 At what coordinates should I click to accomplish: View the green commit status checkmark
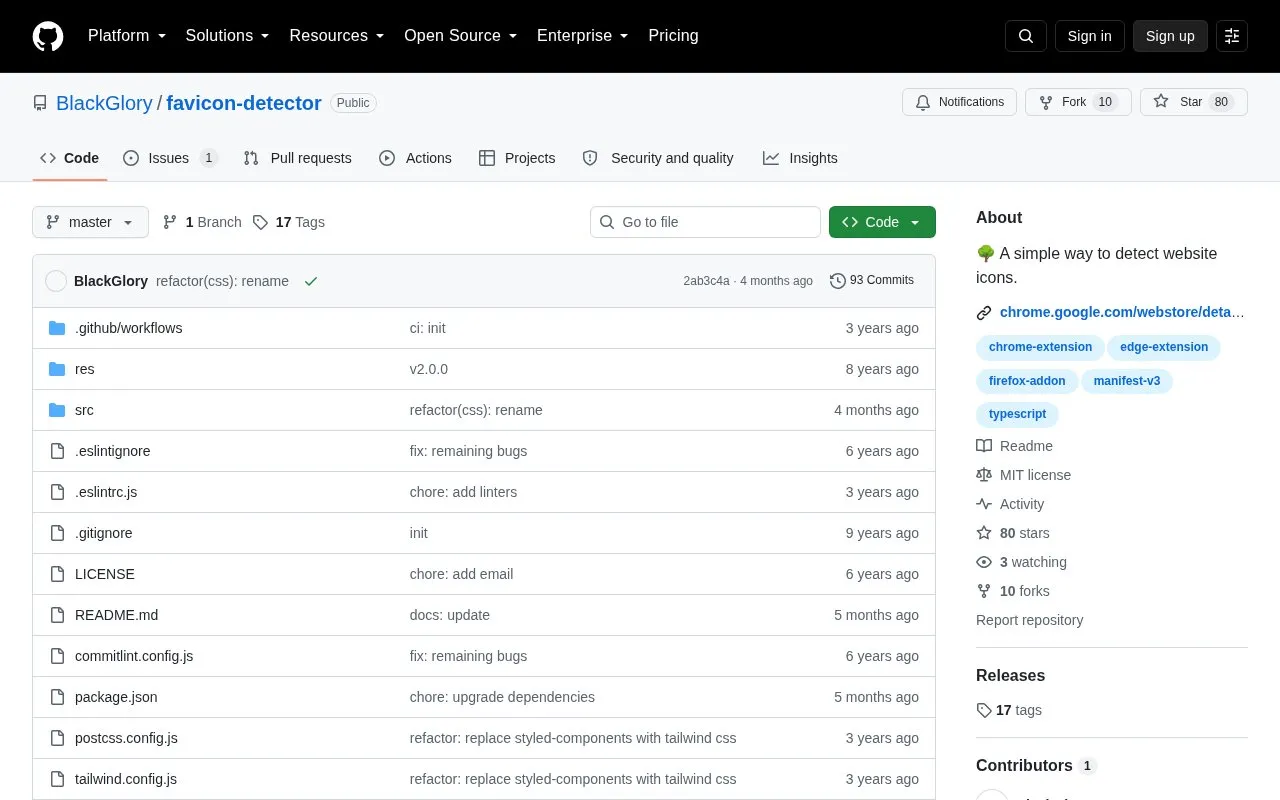coord(311,281)
